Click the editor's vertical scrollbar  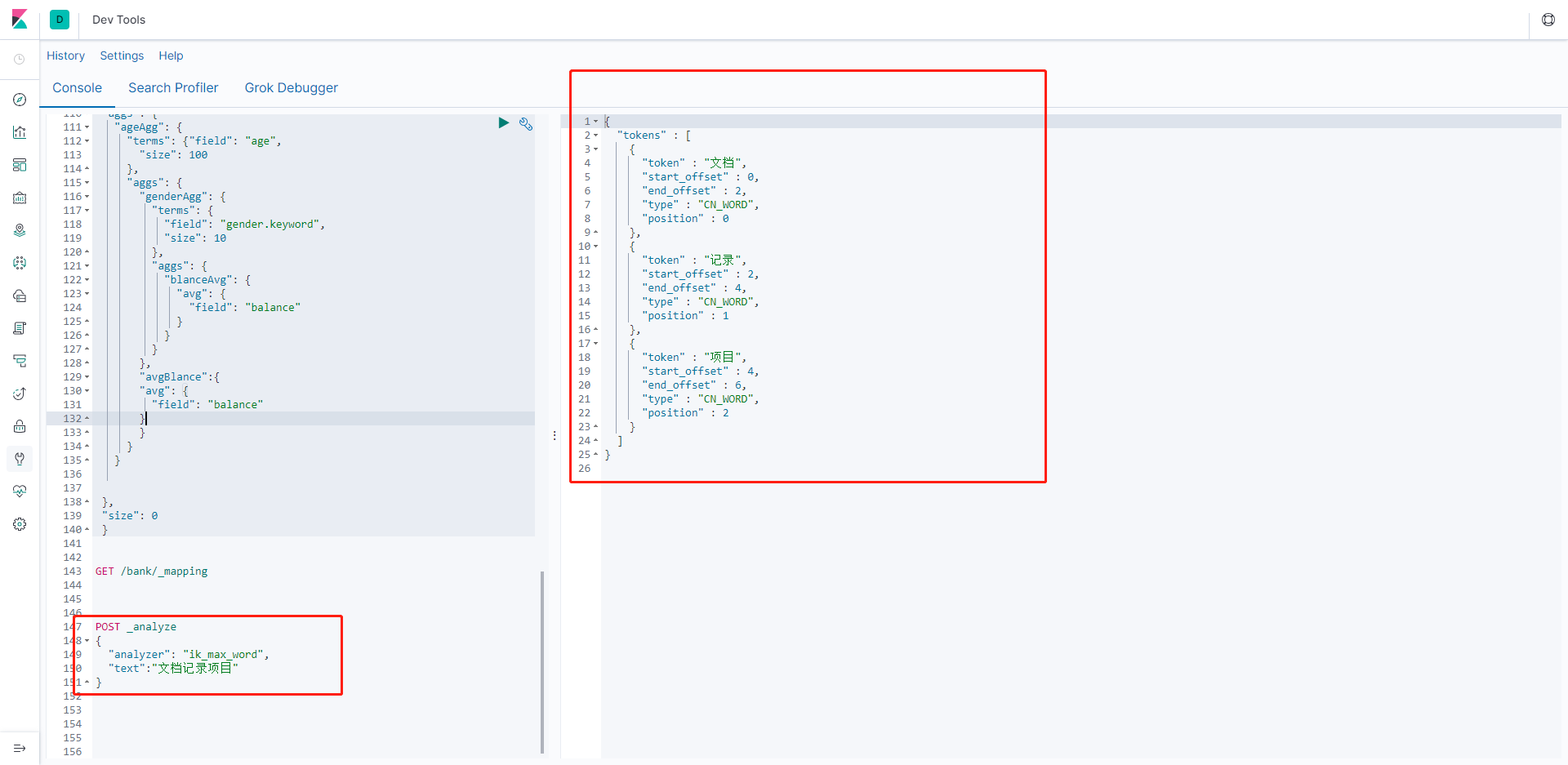point(542,662)
